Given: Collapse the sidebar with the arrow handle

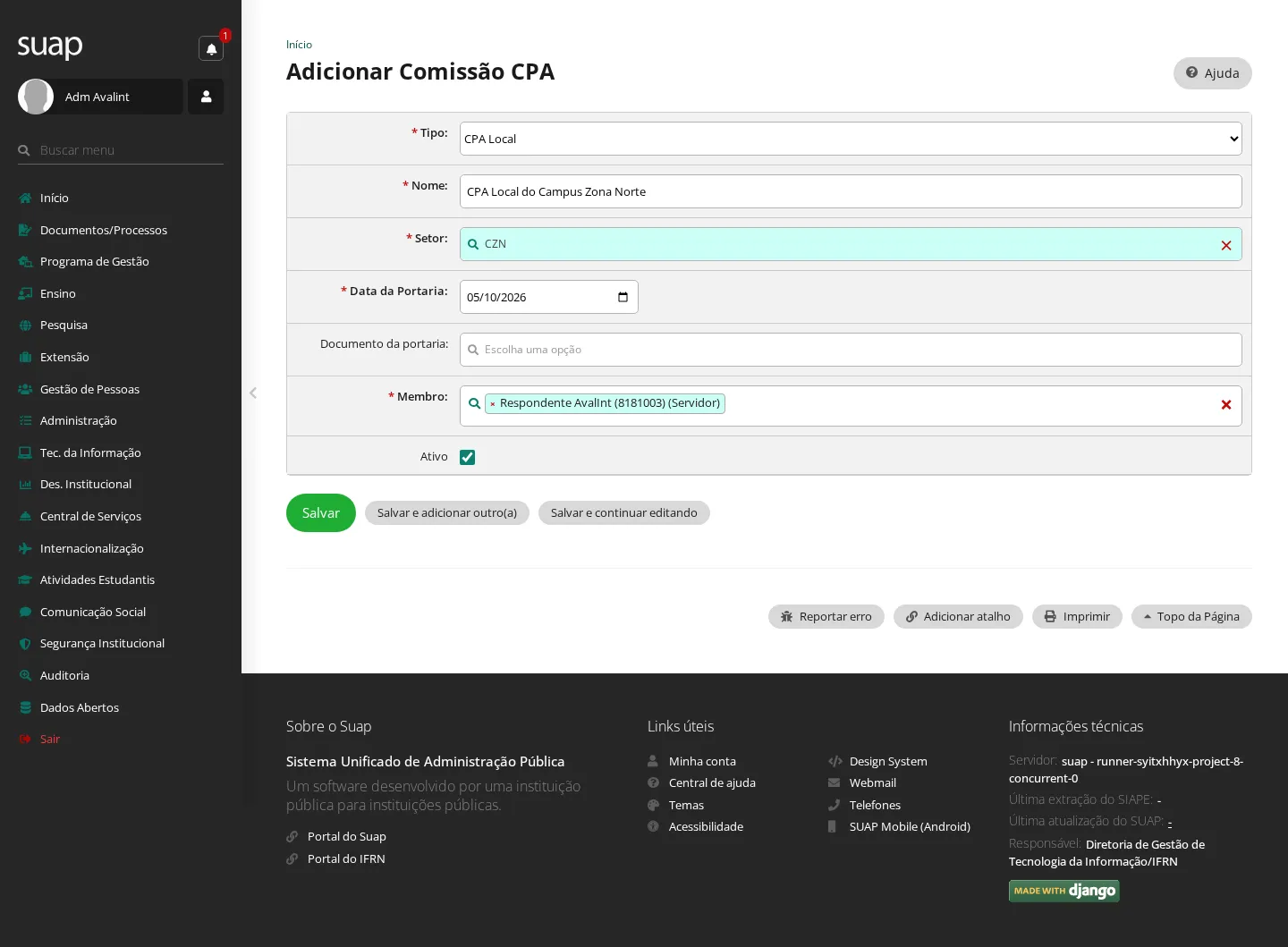Looking at the screenshot, I should (x=253, y=393).
